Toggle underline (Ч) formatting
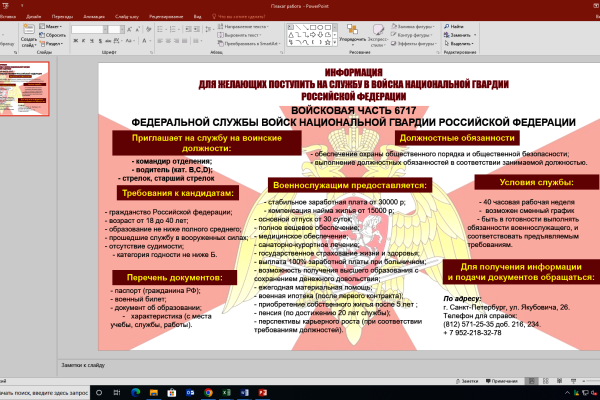Image resolution: width=600 pixels, height=400 pixels. [92, 41]
